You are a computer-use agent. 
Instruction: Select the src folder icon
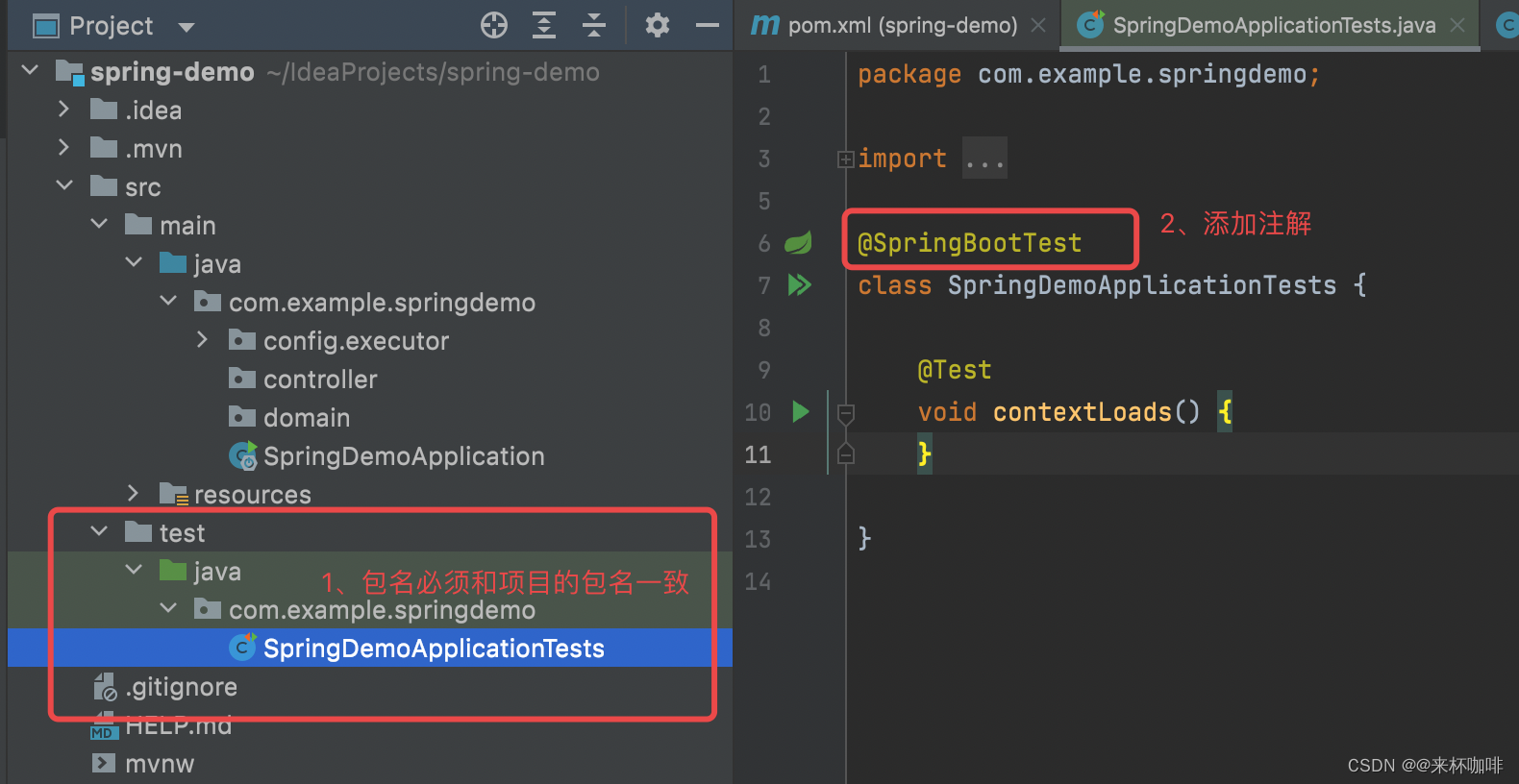tap(104, 186)
